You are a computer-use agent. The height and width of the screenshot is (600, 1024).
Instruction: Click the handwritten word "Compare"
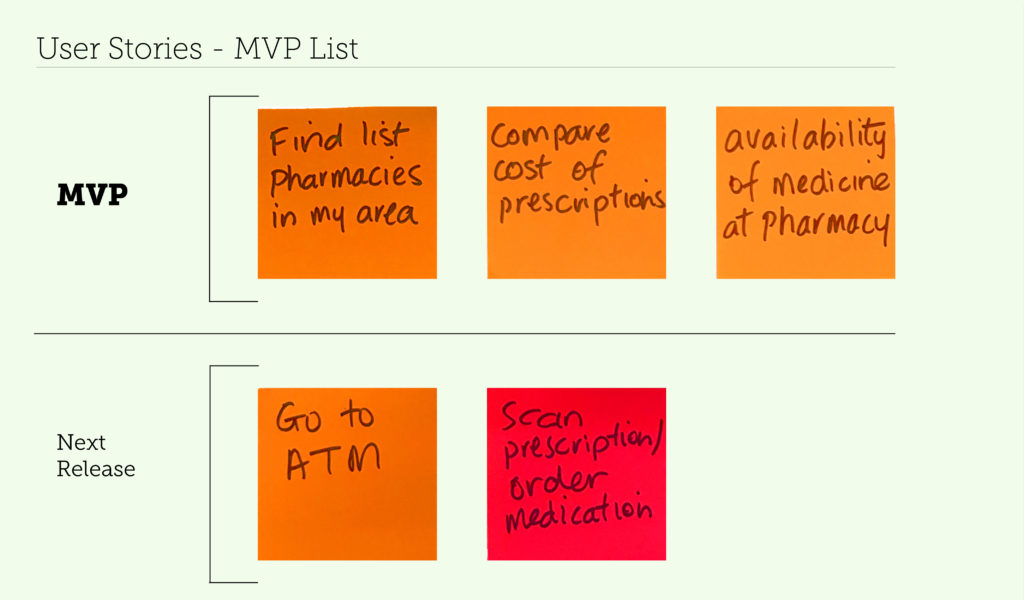[550, 136]
